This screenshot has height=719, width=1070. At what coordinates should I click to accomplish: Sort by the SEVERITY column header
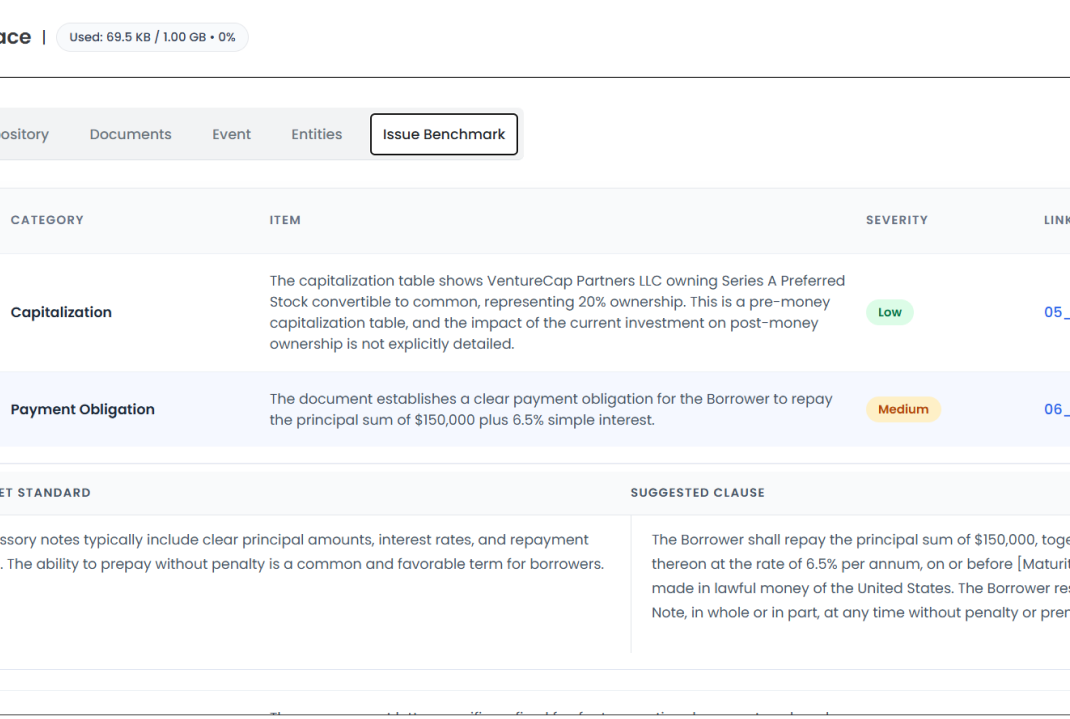896,220
